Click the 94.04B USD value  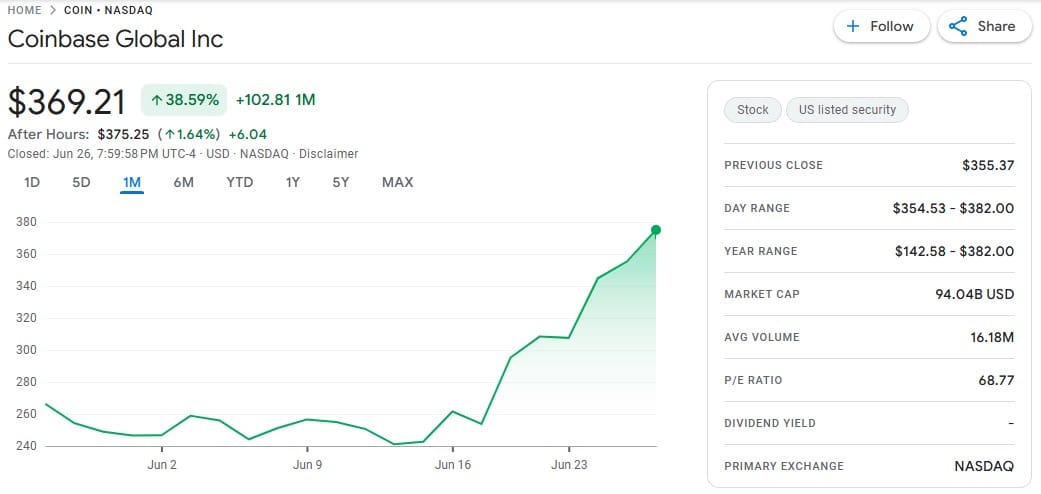point(975,294)
